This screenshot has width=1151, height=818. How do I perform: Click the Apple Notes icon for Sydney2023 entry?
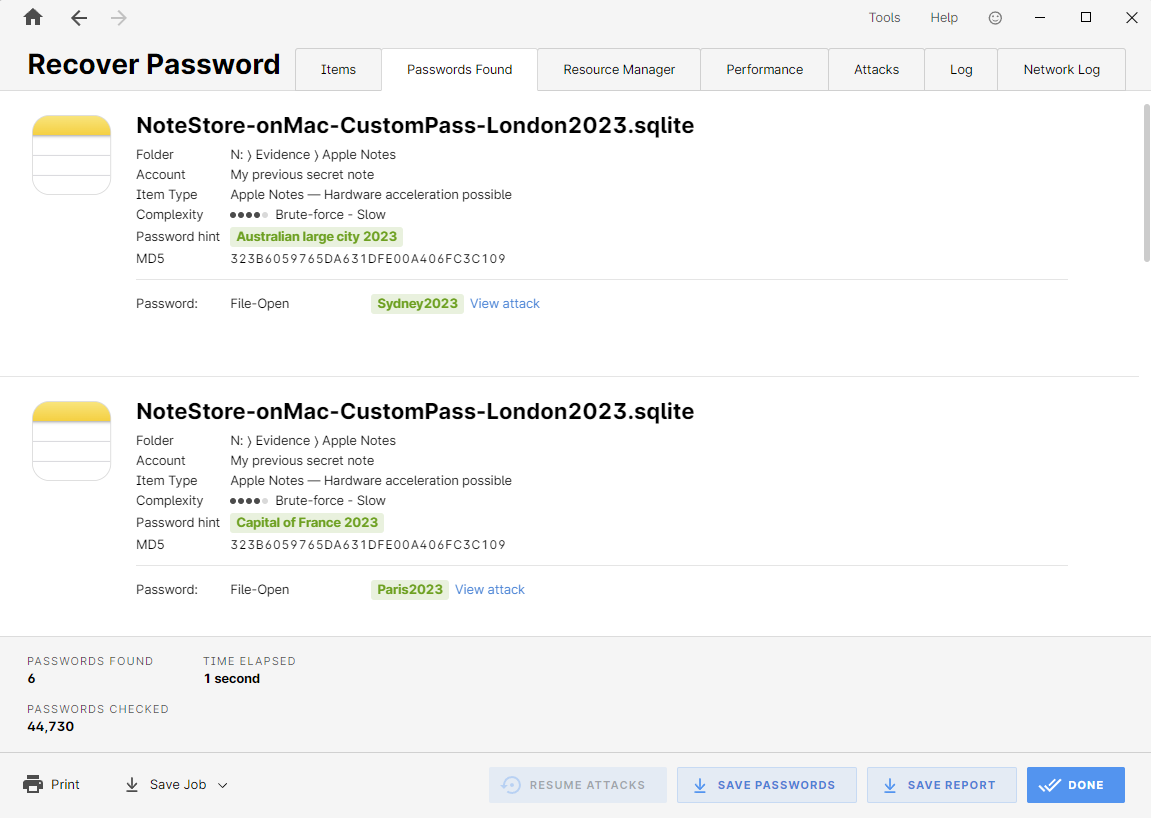click(x=71, y=155)
